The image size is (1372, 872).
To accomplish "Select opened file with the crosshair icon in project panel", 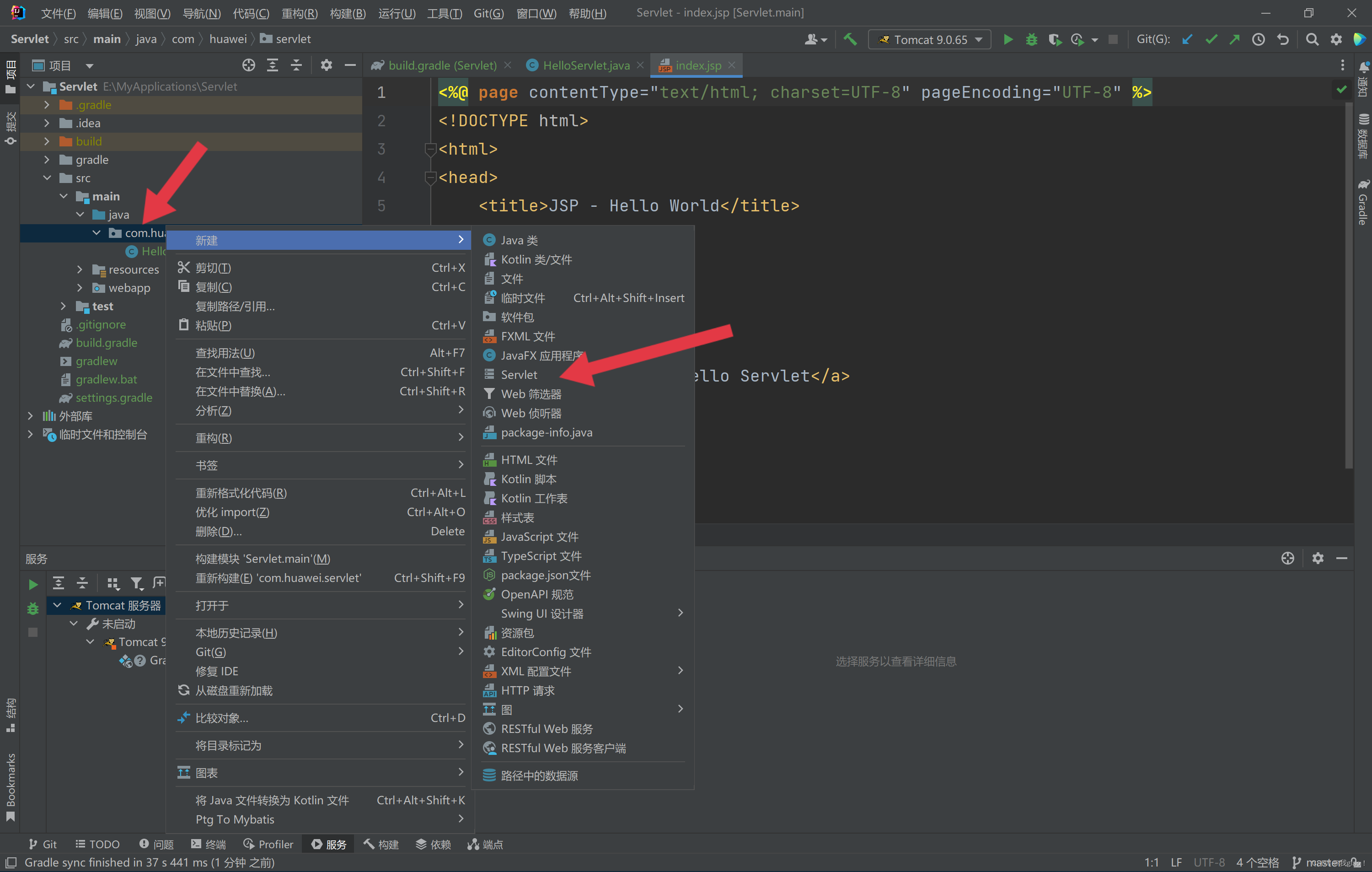I will 248,65.
